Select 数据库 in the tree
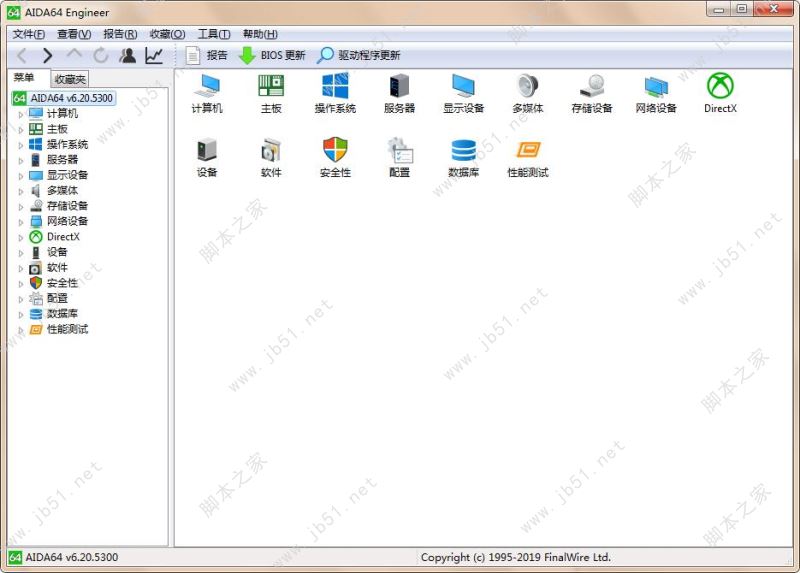Image resolution: width=800 pixels, height=573 pixels. tap(62, 314)
